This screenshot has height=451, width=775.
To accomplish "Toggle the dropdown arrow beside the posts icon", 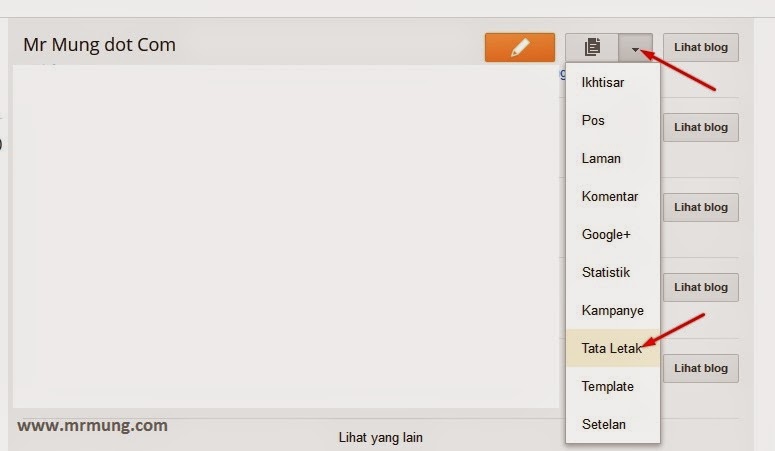I will pyautogui.click(x=635, y=47).
